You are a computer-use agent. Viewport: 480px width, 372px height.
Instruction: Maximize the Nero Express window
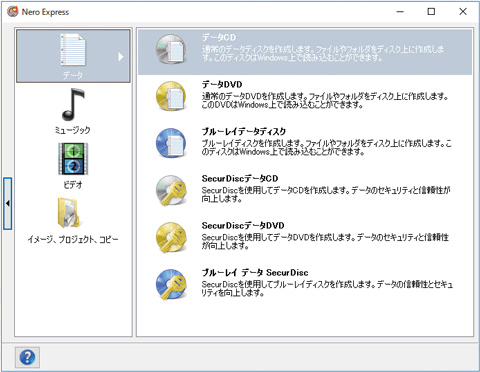tap(431, 12)
